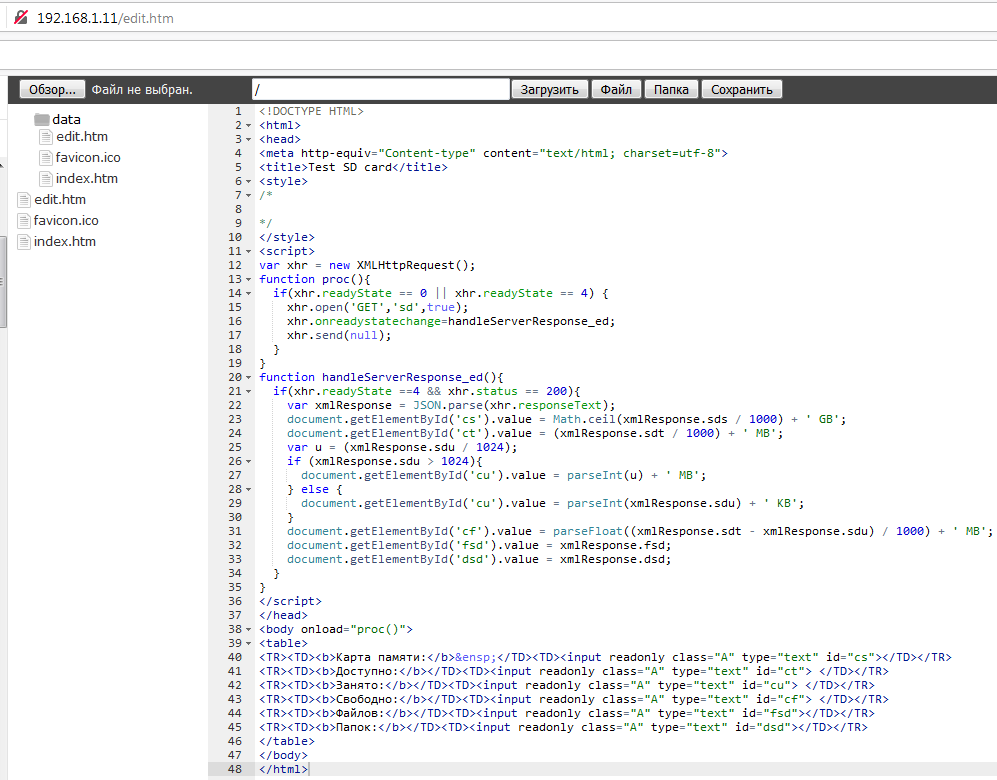Click the insecure connection icon in address bar
This screenshot has height=780, width=997.
(20, 18)
